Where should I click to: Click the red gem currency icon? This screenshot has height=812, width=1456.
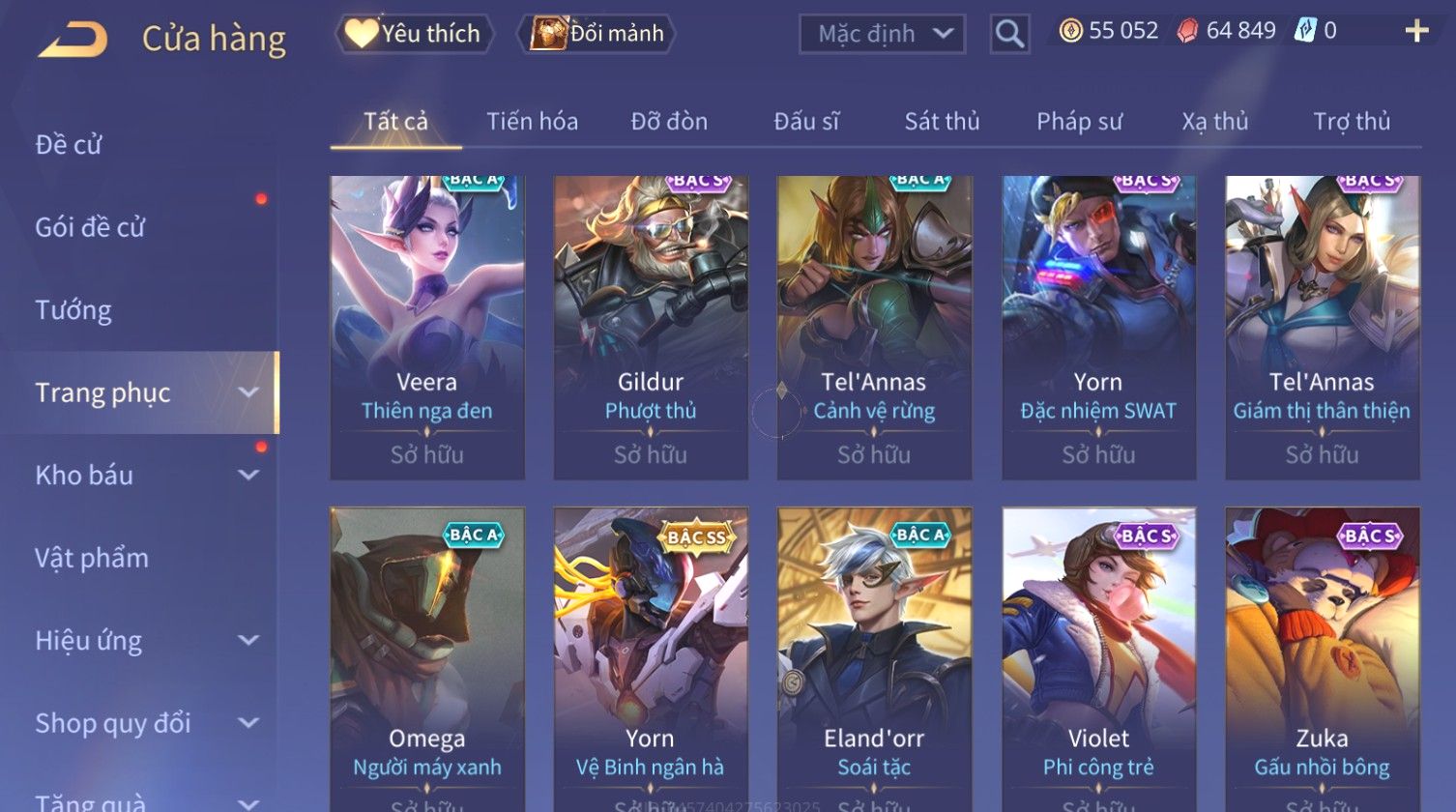click(x=1187, y=31)
